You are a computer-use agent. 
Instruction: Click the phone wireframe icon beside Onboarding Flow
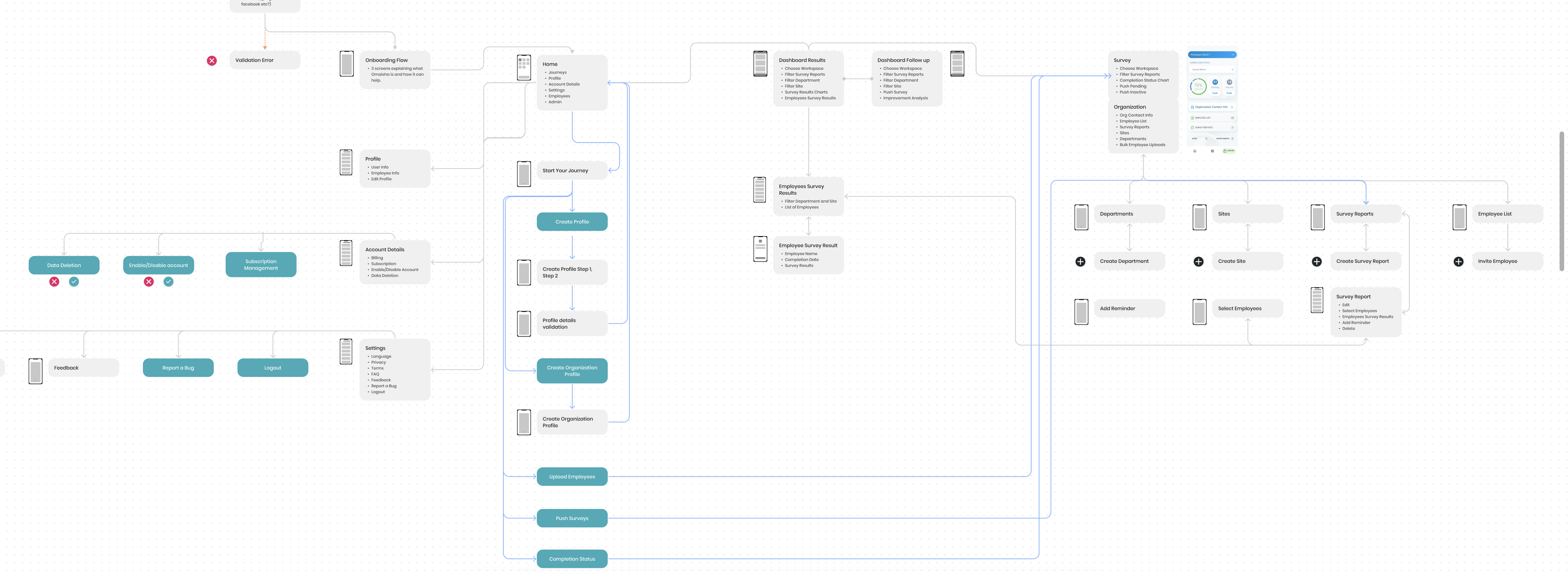click(x=346, y=64)
